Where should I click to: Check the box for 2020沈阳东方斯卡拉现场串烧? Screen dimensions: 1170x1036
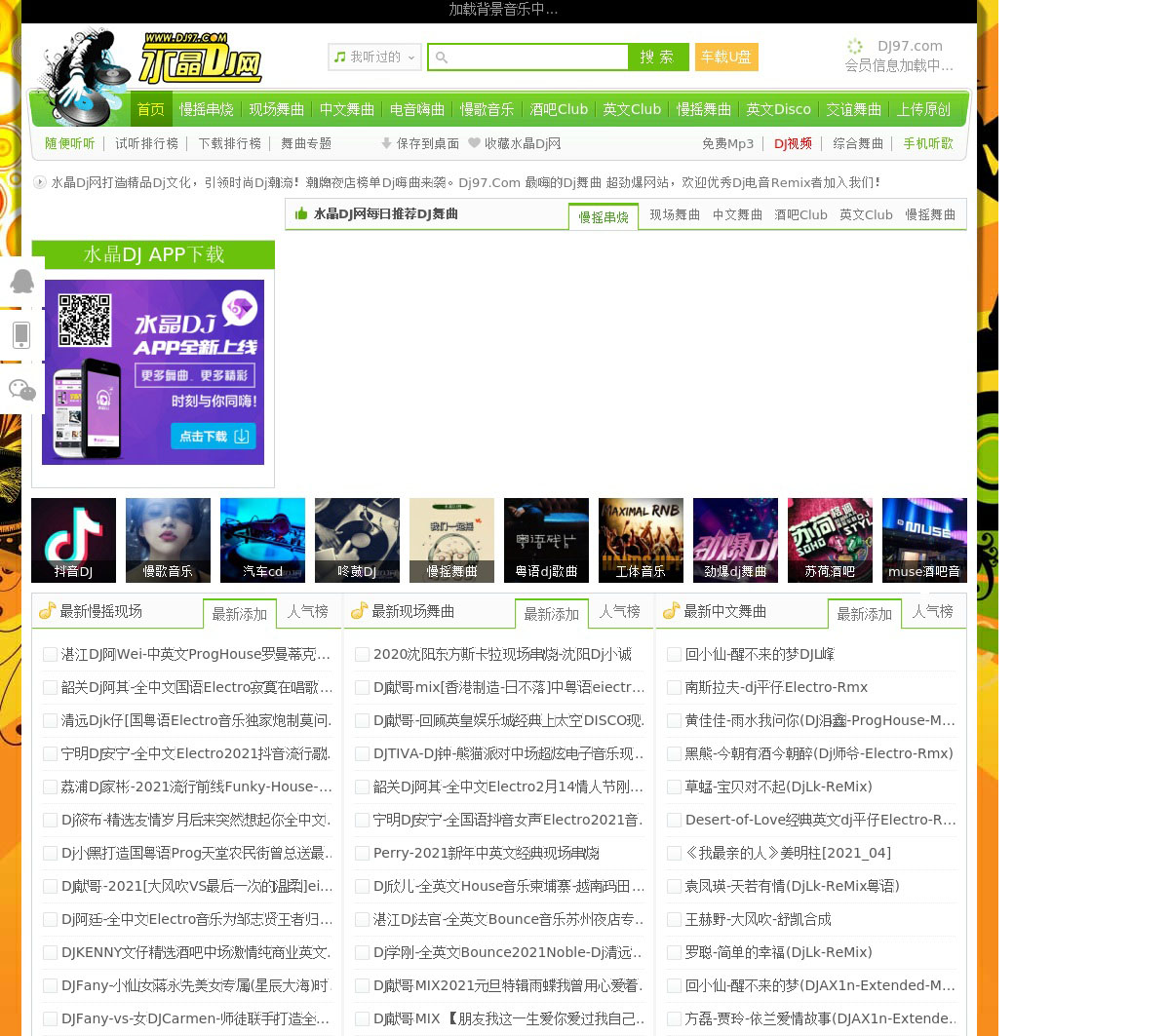coord(362,655)
